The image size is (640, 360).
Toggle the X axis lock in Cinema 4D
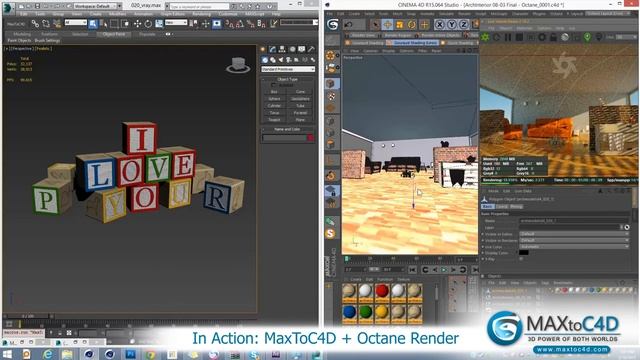pos(440,25)
